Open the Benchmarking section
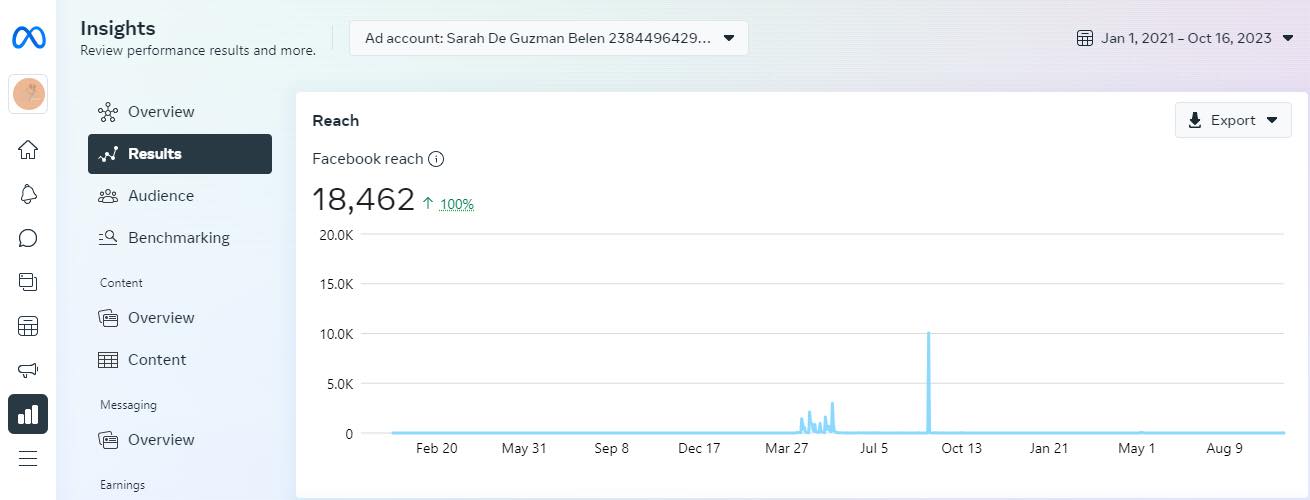1310x500 pixels. coord(178,238)
